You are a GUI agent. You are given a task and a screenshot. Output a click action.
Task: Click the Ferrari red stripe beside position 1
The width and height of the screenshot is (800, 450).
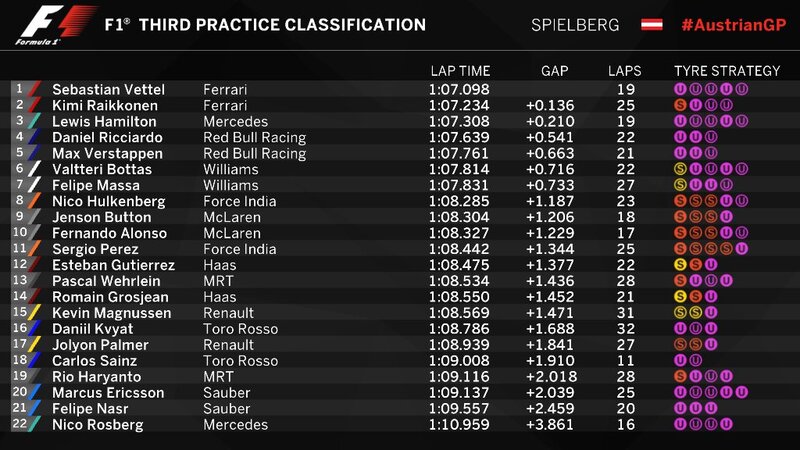coord(34,89)
